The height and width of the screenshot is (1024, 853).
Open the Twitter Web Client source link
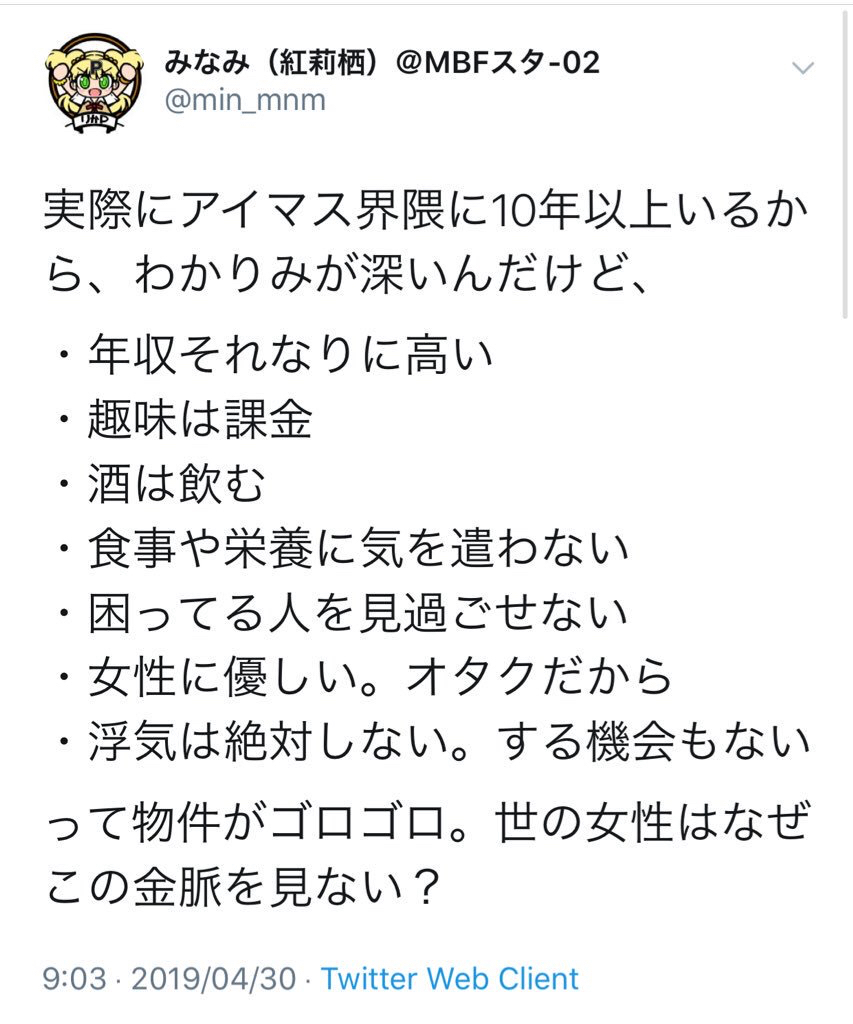449,978
